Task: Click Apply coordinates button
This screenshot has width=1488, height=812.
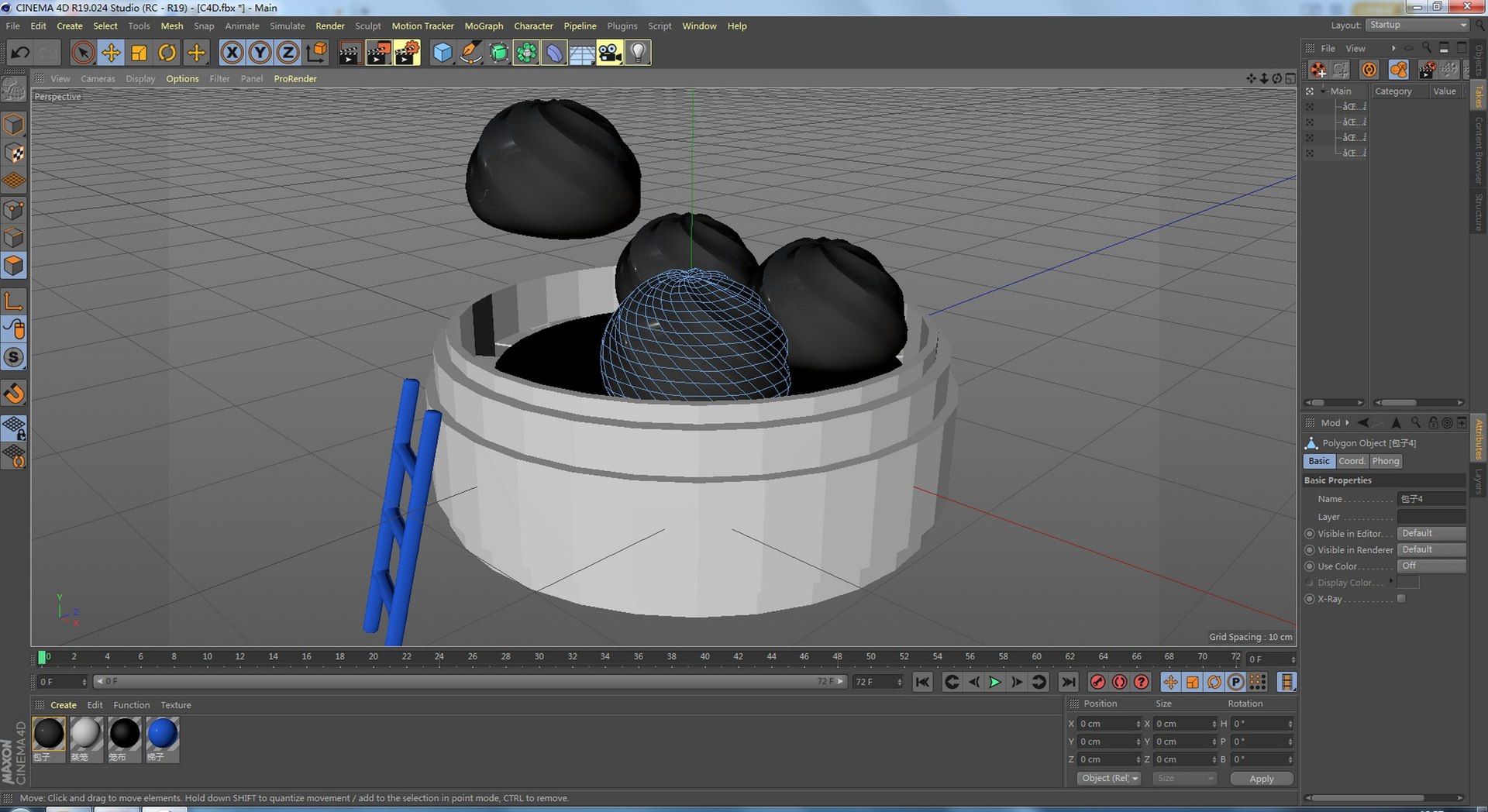Action: [1262, 779]
